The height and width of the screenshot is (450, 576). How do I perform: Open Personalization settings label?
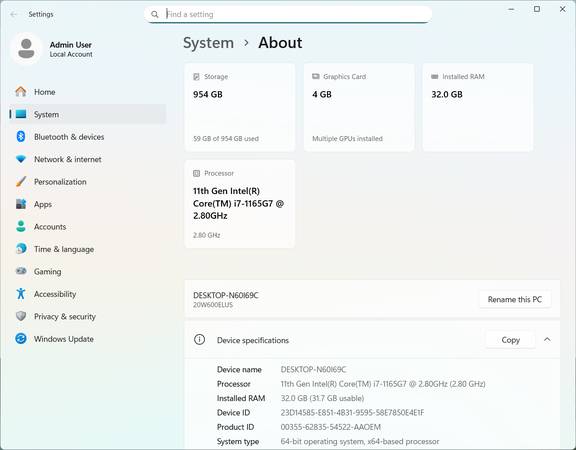click(x=60, y=181)
